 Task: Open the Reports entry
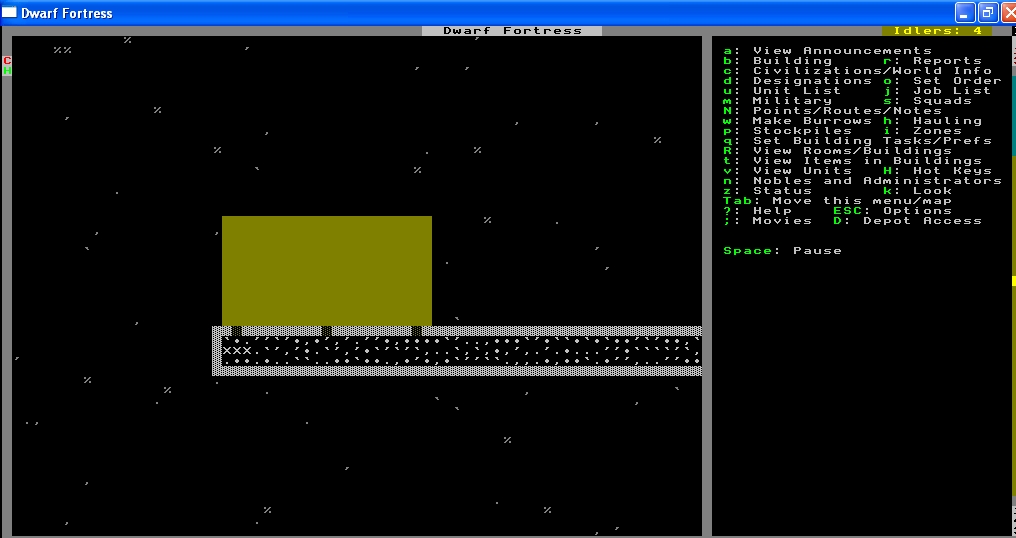click(x=932, y=61)
